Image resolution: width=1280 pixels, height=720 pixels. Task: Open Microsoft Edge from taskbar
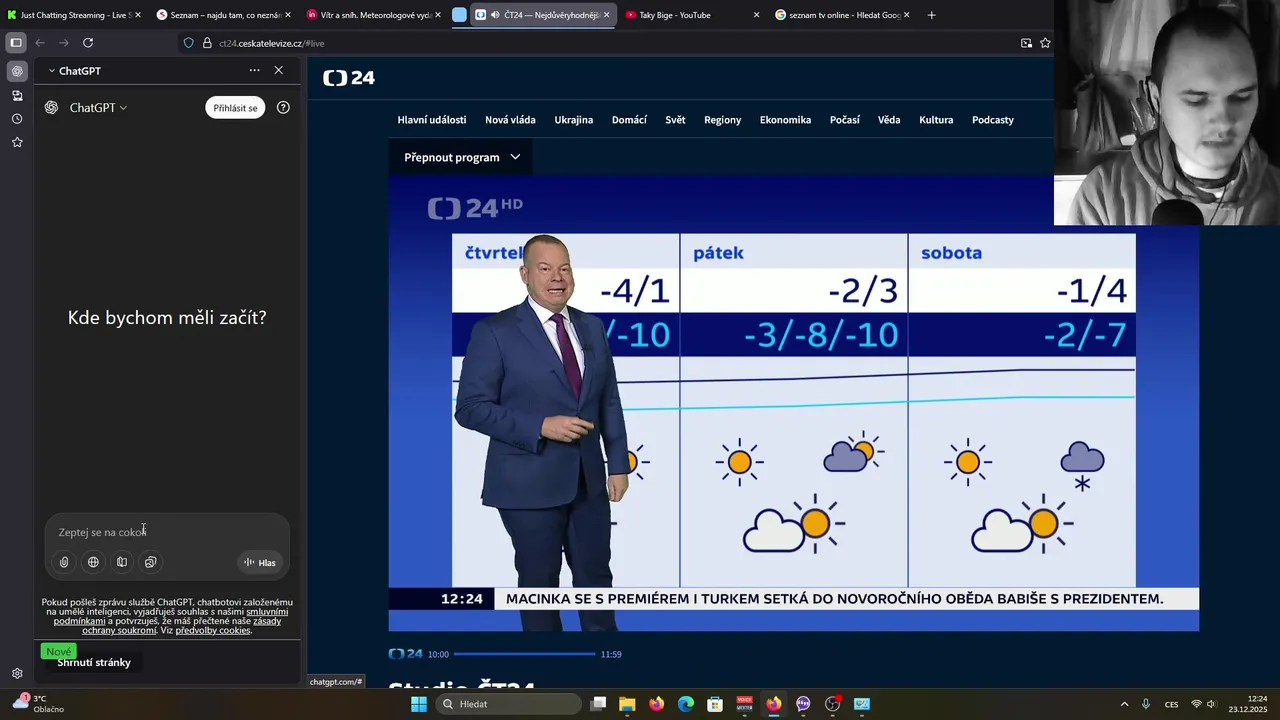[686, 704]
